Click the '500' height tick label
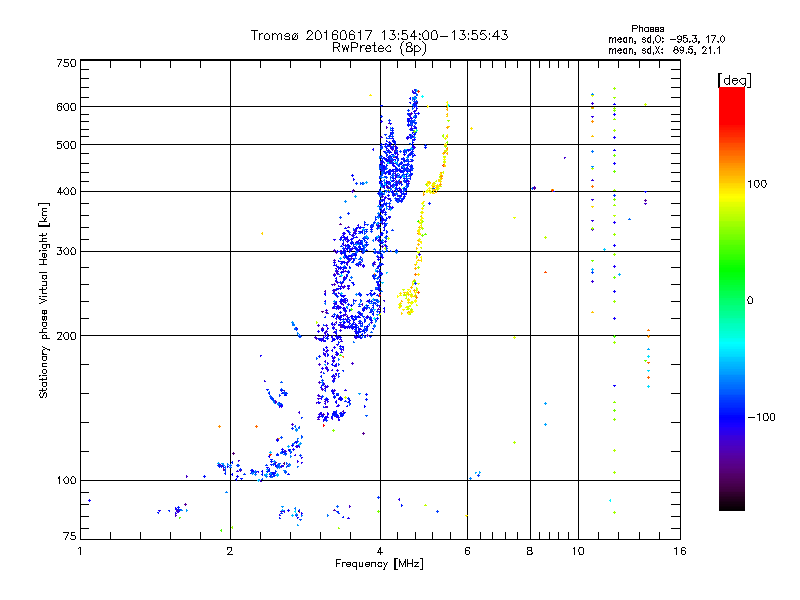The image size is (800, 600). pos(67,145)
